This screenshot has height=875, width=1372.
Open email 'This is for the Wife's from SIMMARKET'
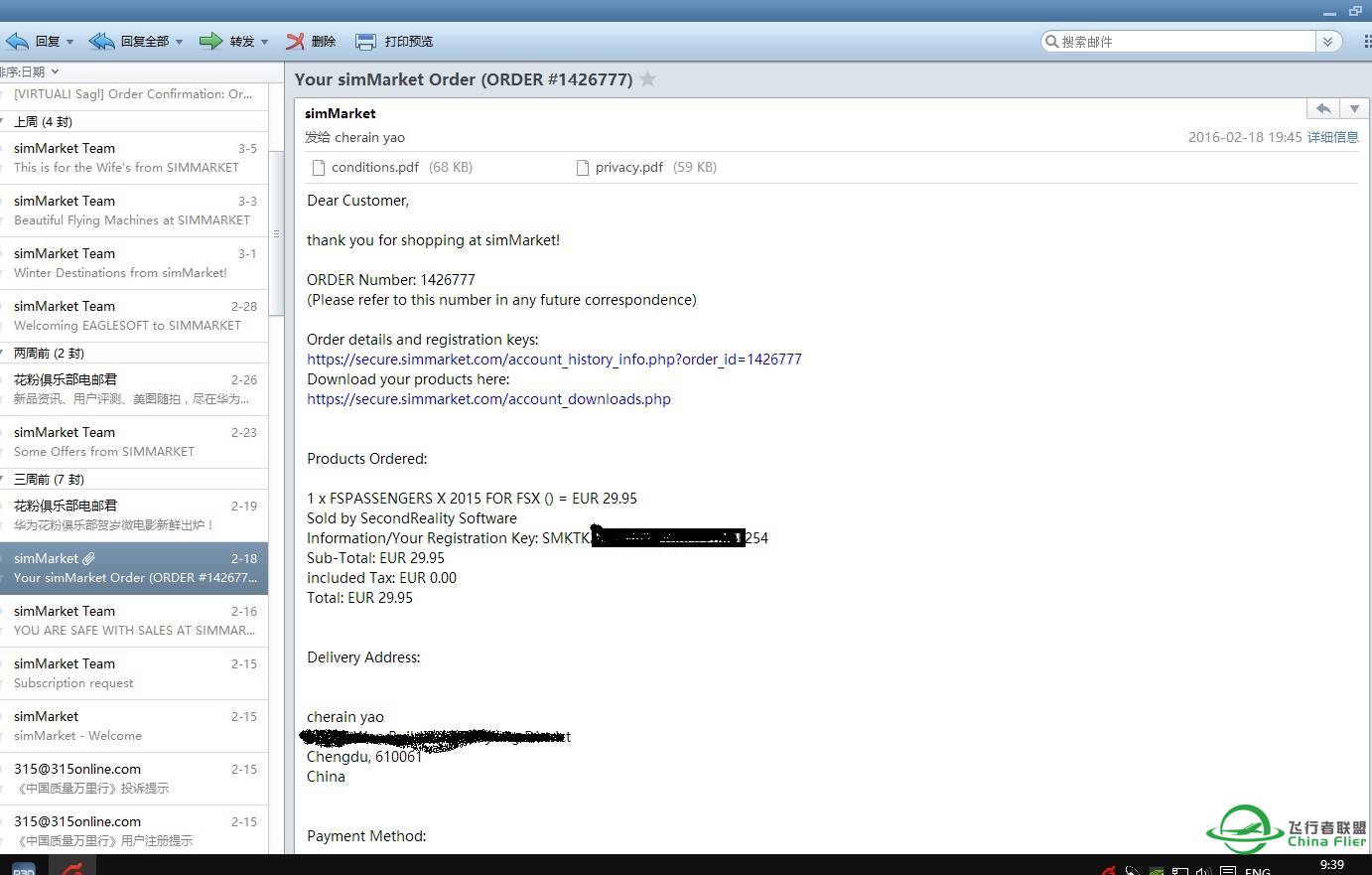134,158
